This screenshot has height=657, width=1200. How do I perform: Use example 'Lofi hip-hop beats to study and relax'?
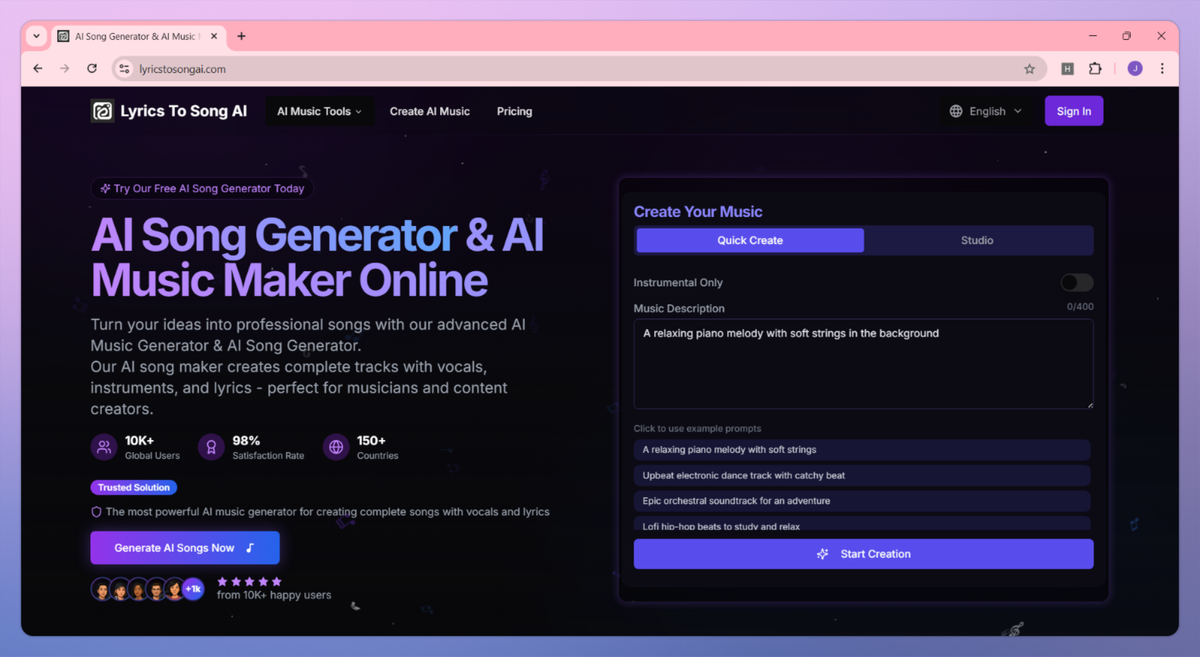pos(862,524)
